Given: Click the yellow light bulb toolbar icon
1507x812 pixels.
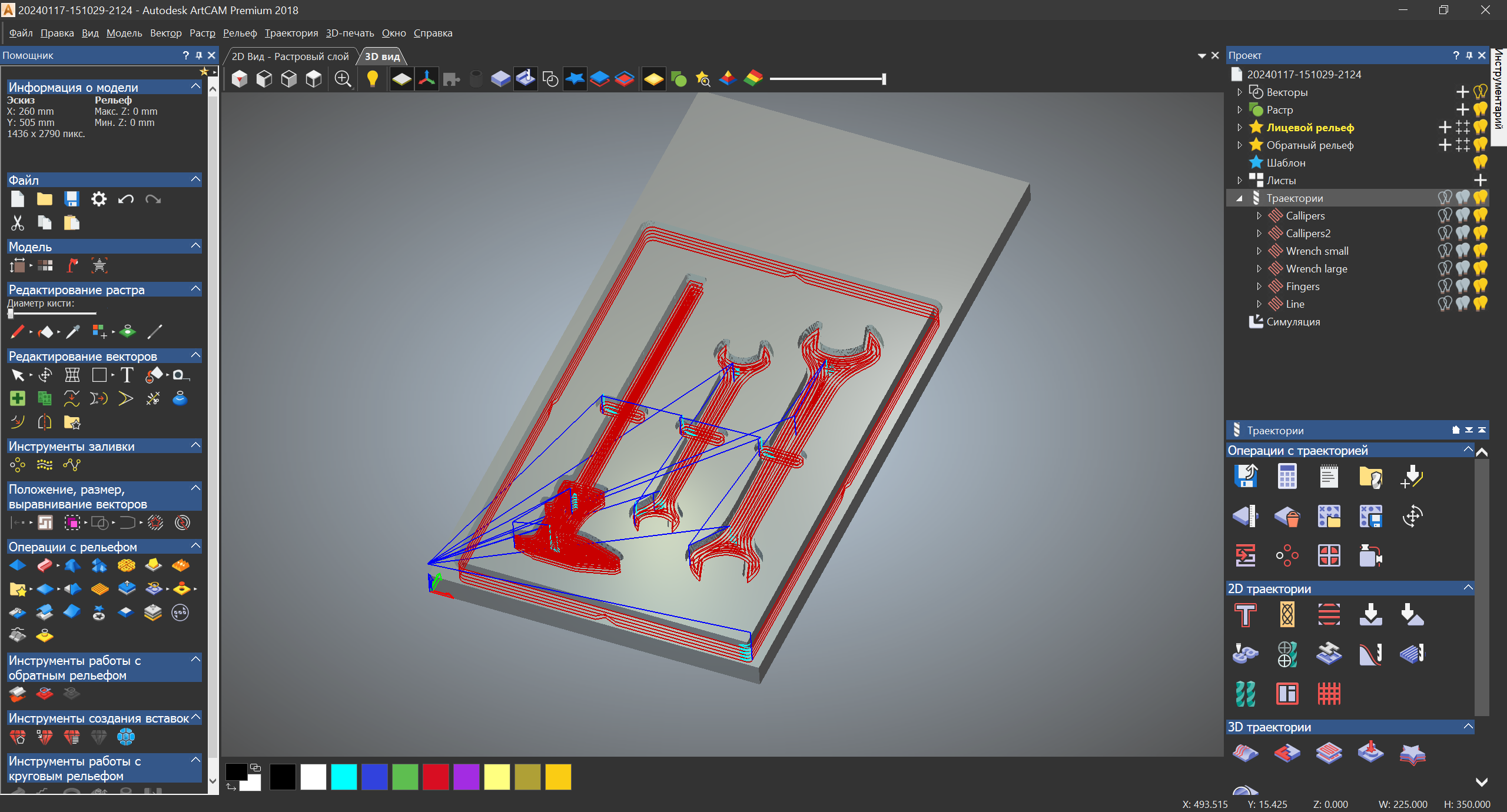Looking at the screenshot, I should (372, 79).
